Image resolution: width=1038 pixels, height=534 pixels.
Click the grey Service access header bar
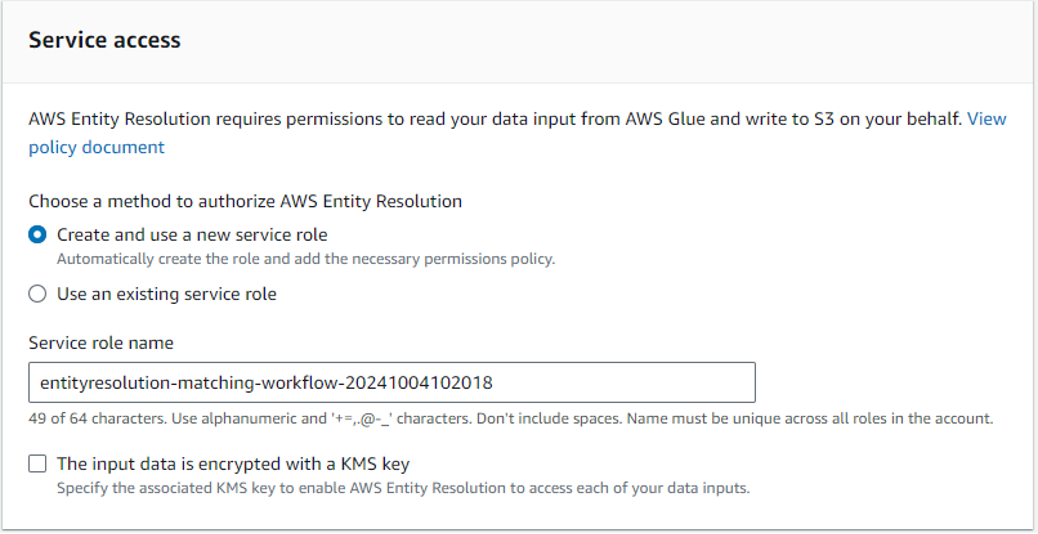[600, 41]
